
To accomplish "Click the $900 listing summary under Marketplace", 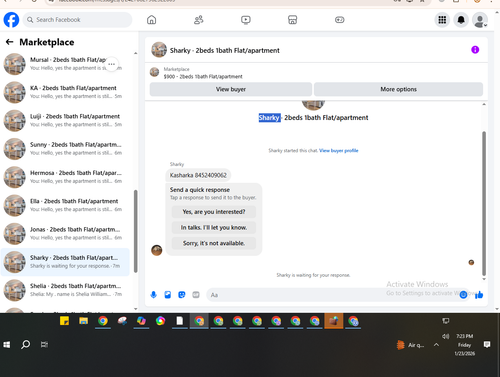I will (203, 76).
